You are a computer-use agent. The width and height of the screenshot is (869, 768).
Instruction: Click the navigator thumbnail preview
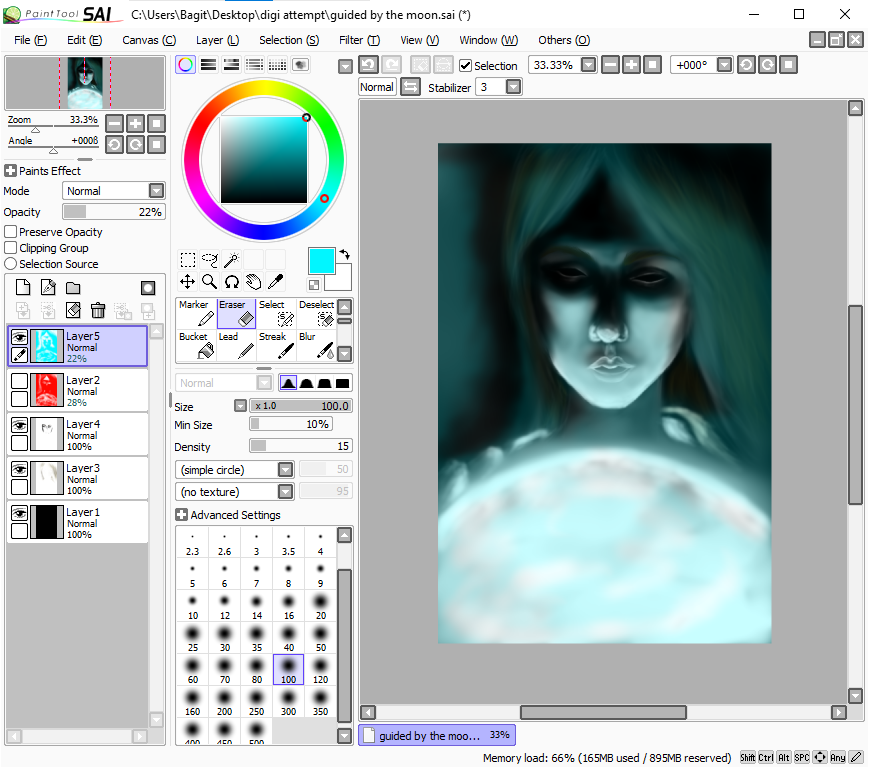[x=85, y=83]
